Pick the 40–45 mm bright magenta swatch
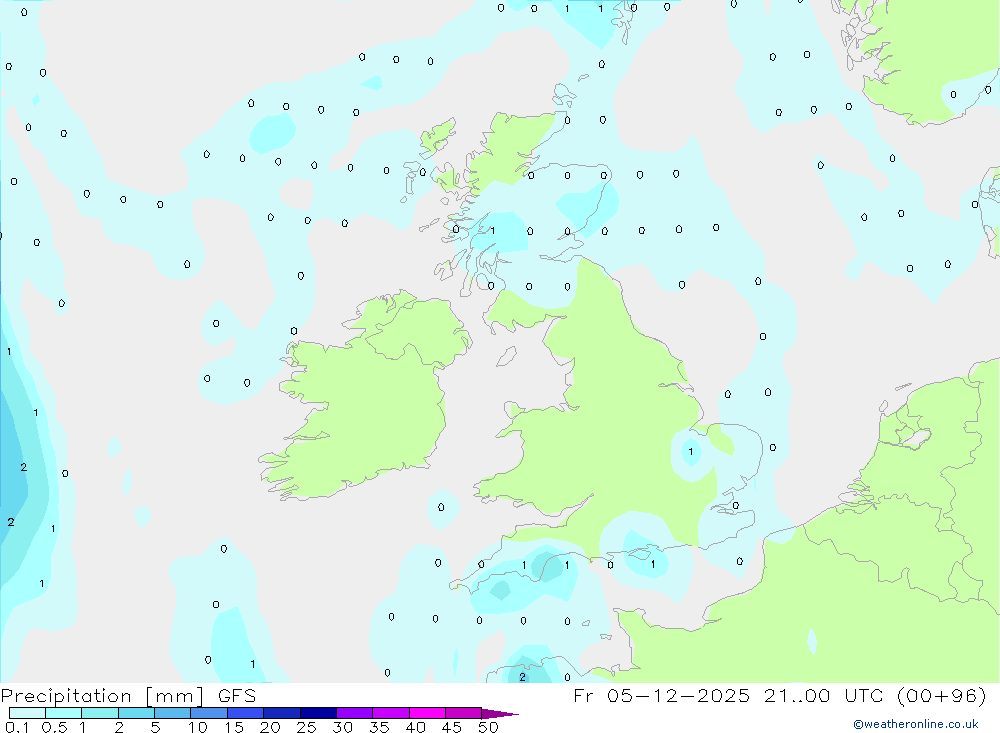The image size is (1000, 733). [x=427, y=713]
